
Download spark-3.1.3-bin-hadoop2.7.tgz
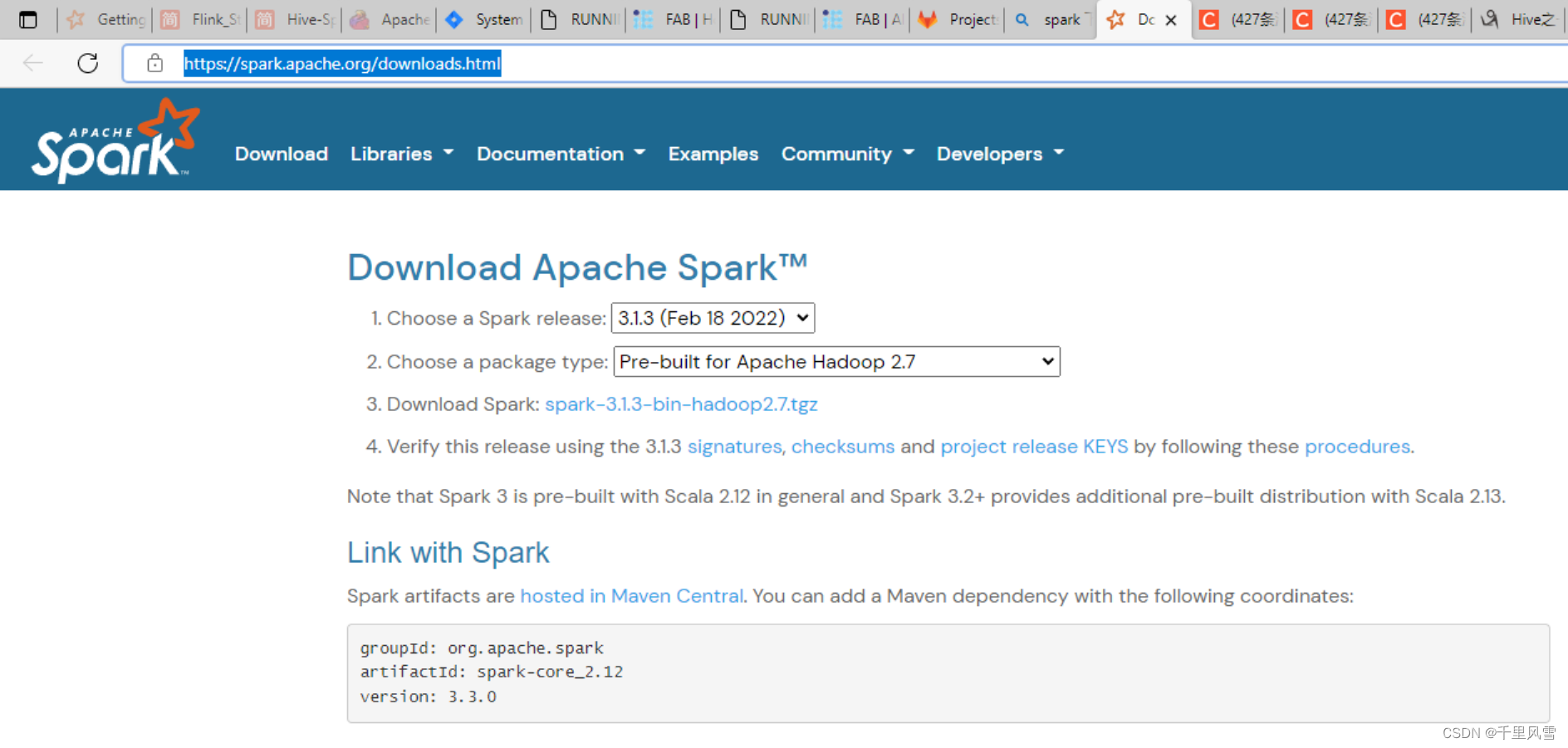pos(681,404)
